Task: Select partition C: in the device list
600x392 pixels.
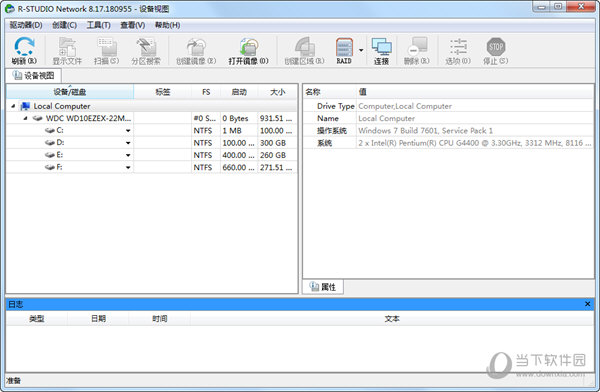Action: pyautogui.click(x=152, y=131)
